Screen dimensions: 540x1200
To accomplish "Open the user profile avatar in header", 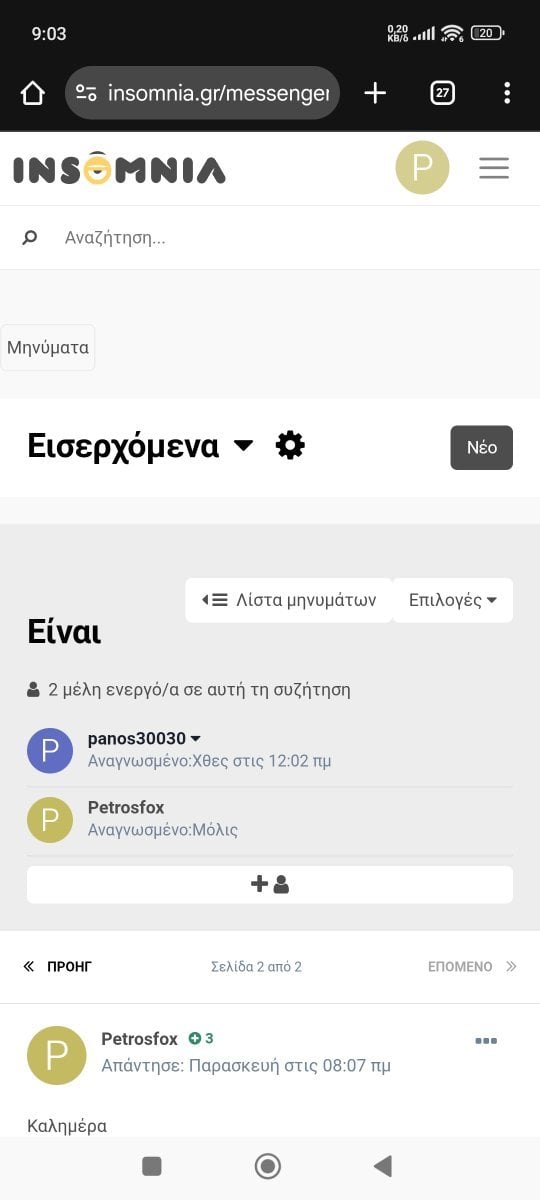I will [x=422, y=168].
